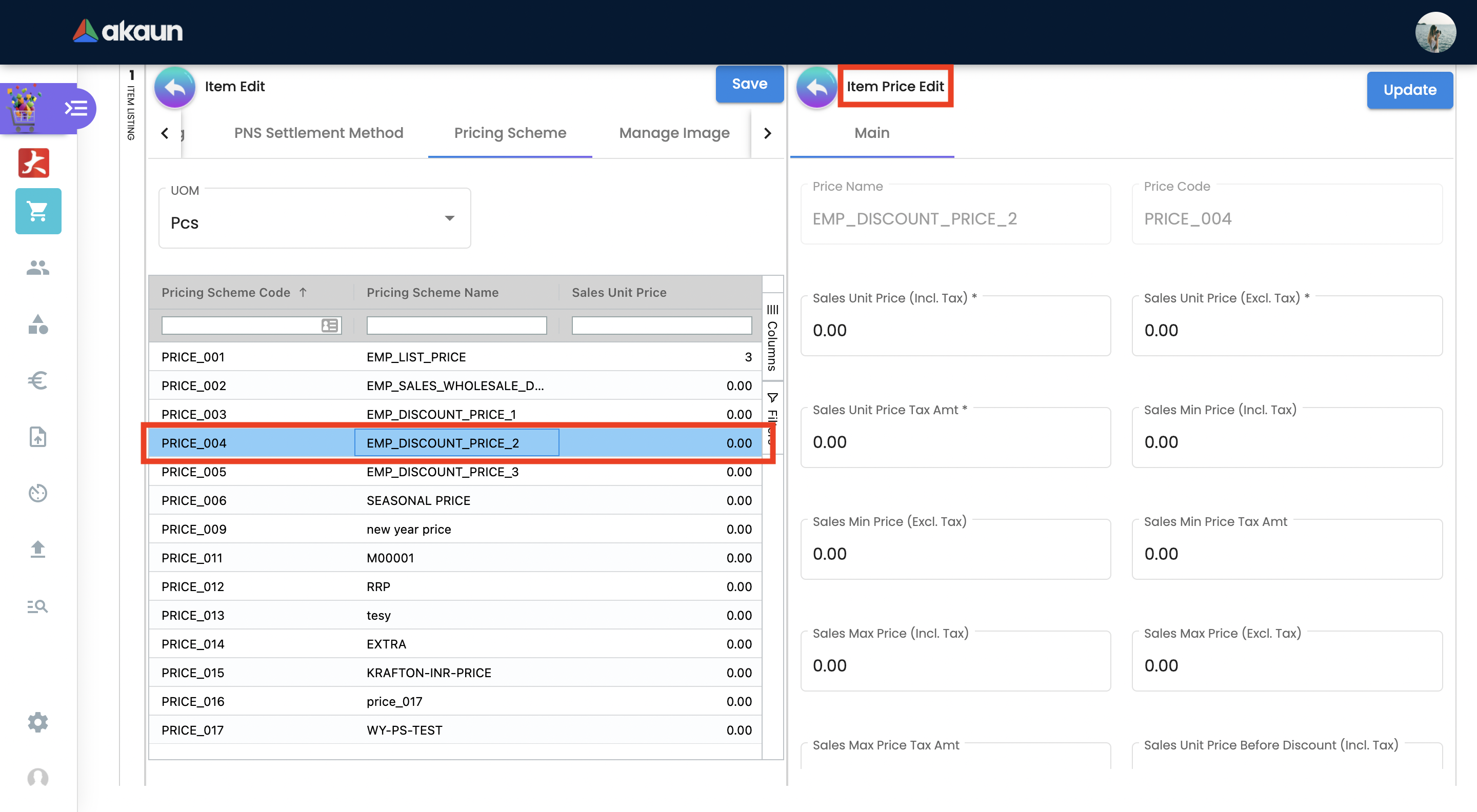Toggle the Columns side panel
The image size is (1477, 812).
772,339
